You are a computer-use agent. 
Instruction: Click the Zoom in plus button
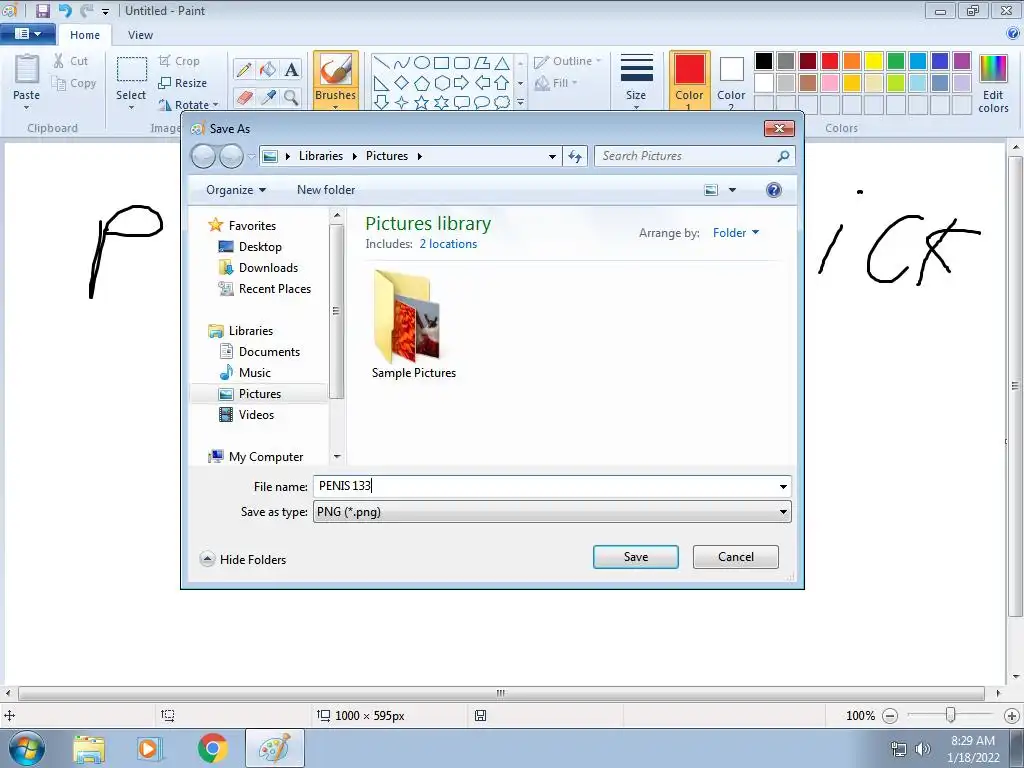click(x=1012, y=716)
